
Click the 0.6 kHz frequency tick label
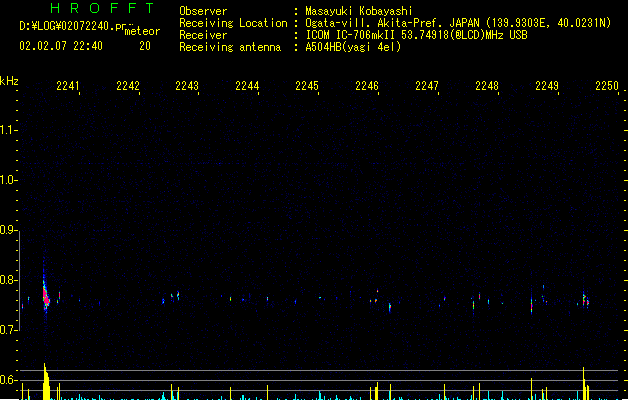coord(8,380)
